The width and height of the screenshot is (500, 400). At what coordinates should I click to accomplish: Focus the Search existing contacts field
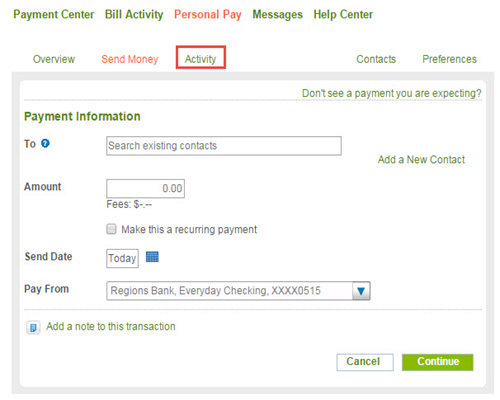[224, 146]
